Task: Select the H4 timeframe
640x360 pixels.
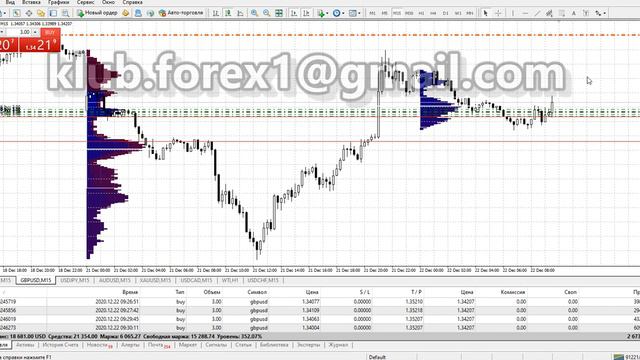Action: [x=433, y=13]
